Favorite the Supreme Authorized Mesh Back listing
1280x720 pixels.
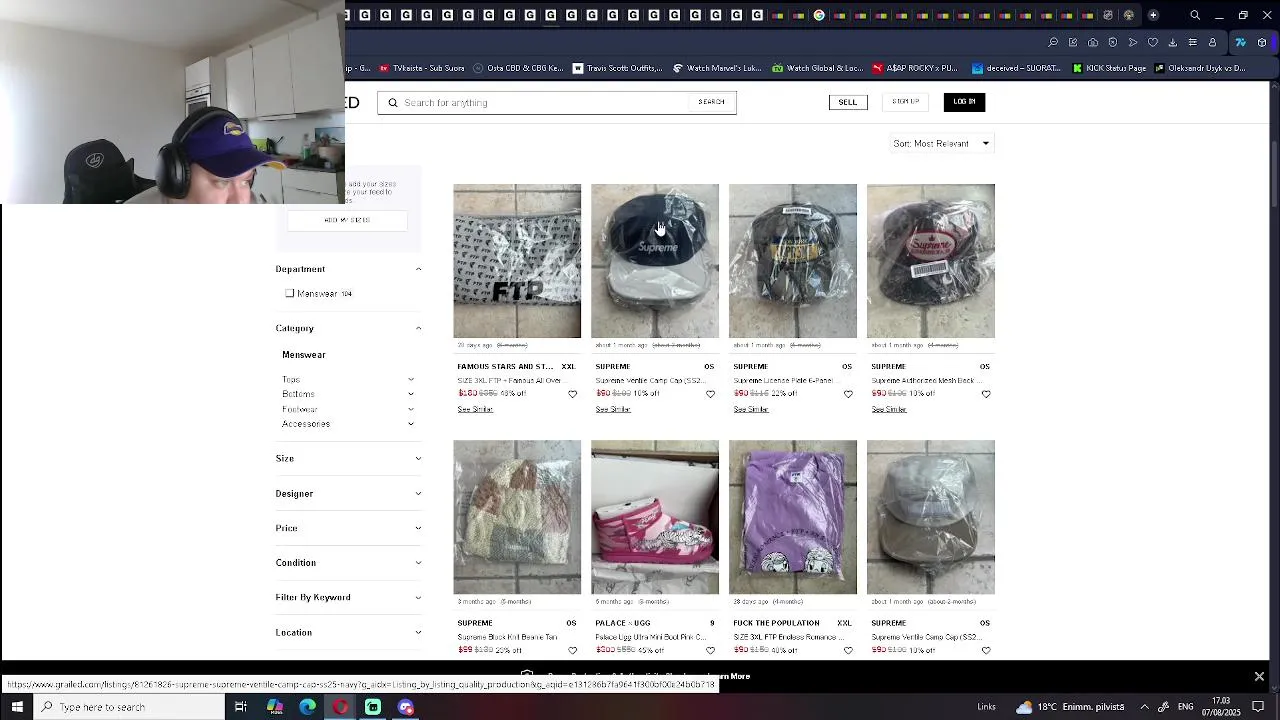pos(986,394)
